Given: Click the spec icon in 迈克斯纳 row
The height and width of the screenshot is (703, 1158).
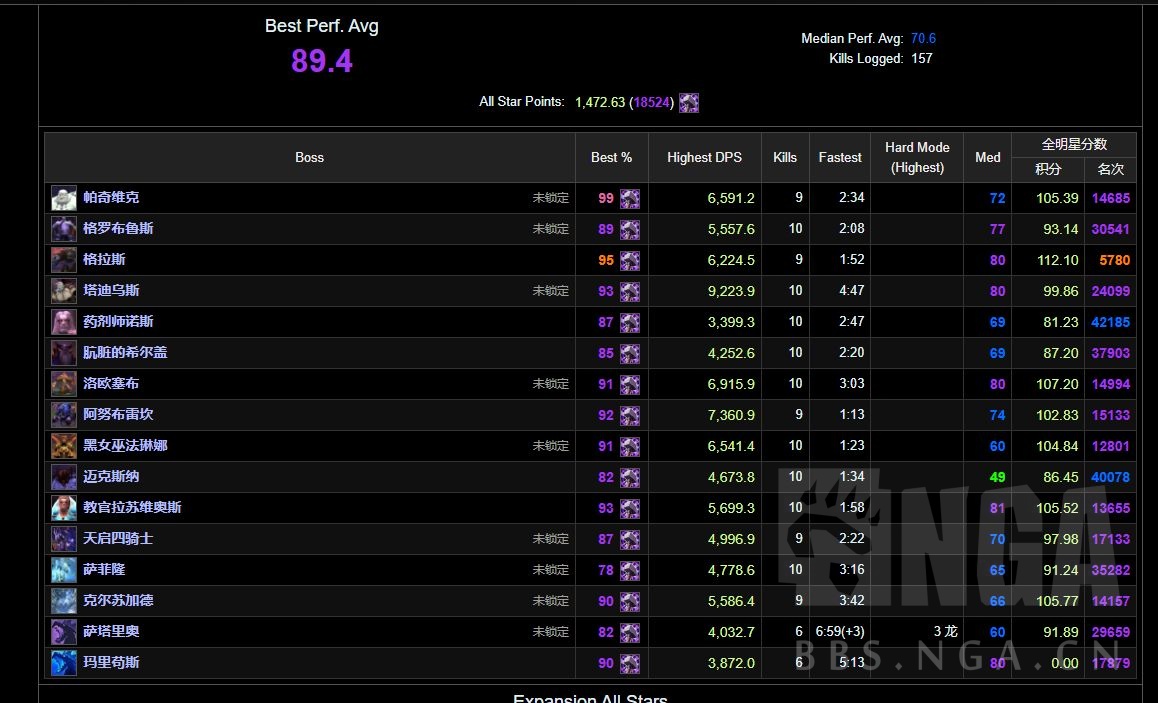Looking at the screenshot, I should tap(630, 477).
